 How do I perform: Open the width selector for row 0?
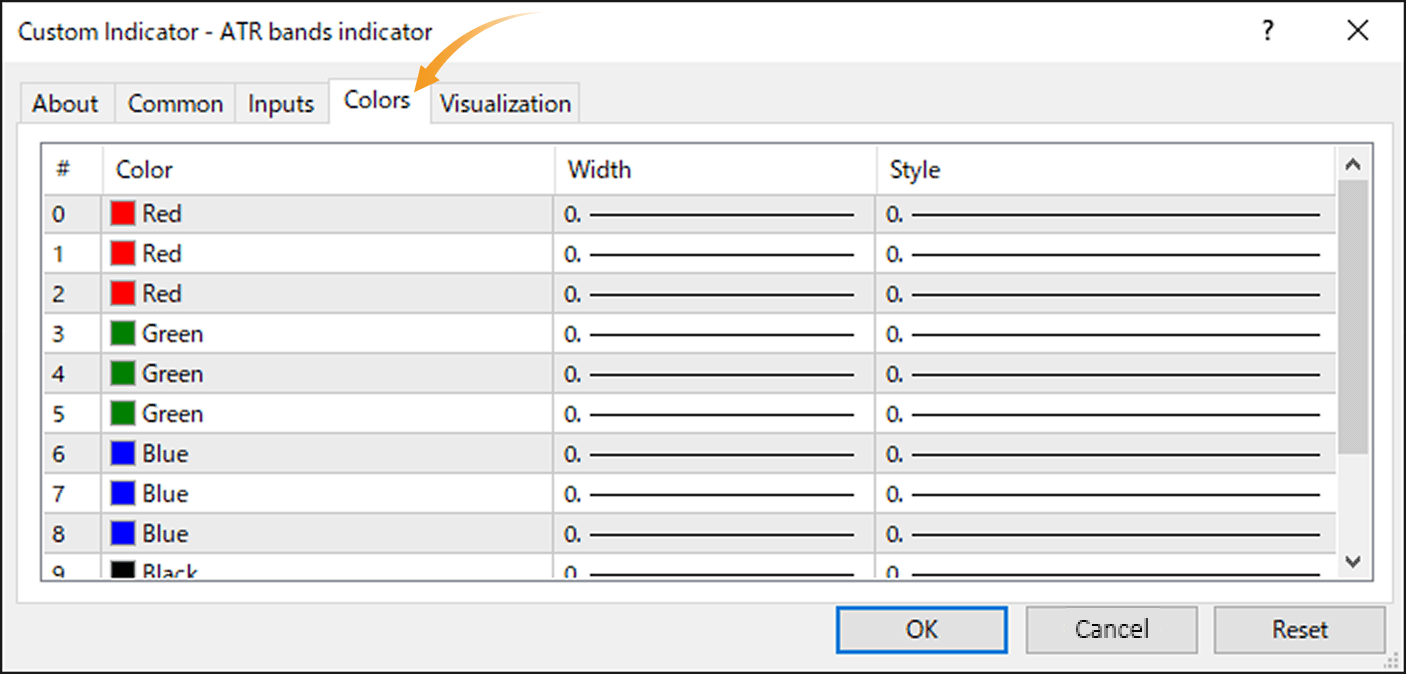(x=714, y=214)
